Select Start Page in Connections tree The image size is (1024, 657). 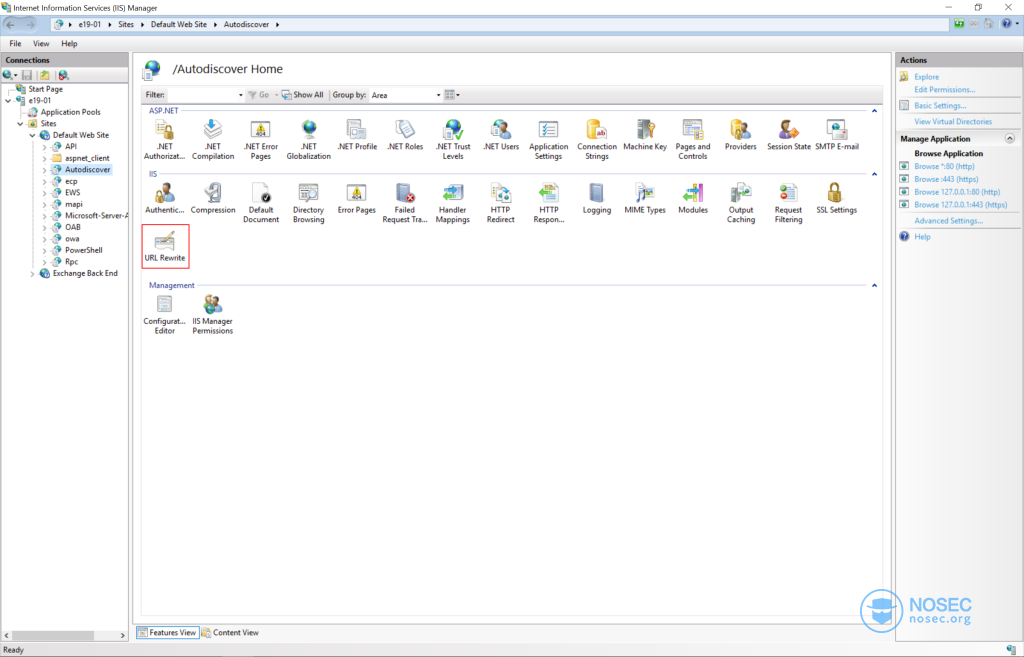pos(46,89)
